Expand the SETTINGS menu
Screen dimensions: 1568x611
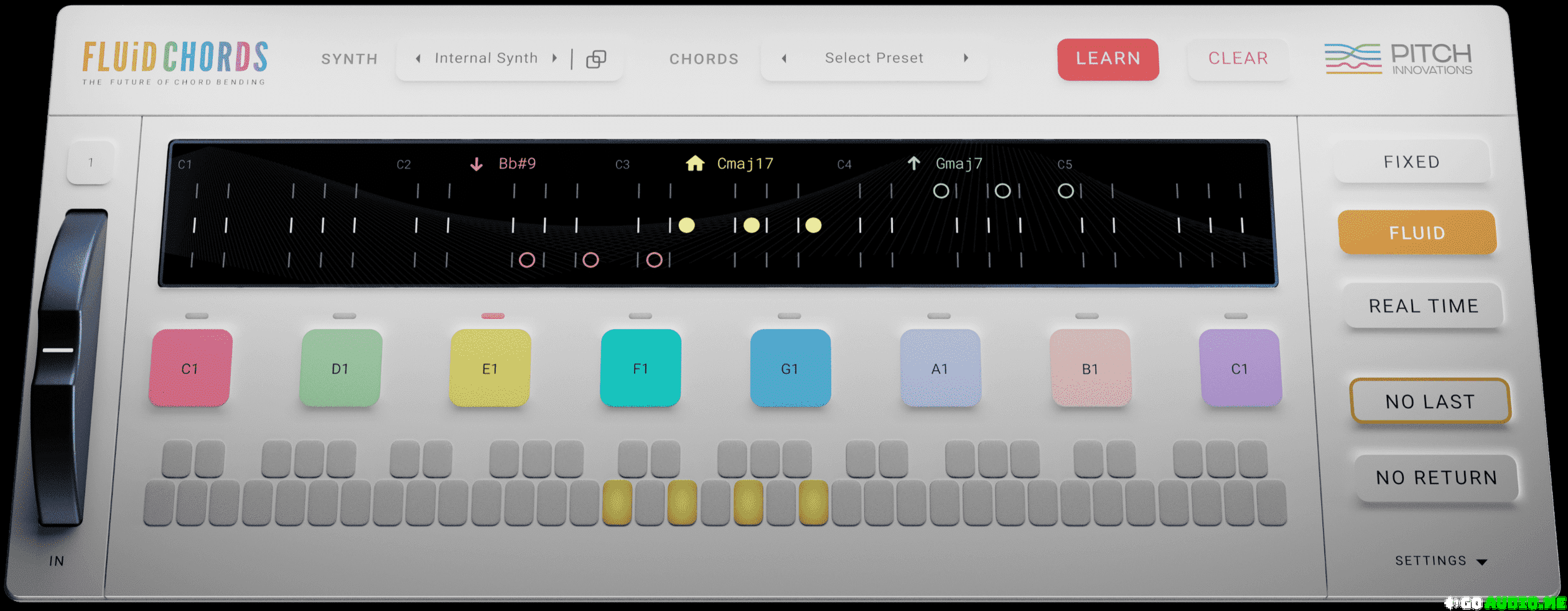coord(1440,561)
